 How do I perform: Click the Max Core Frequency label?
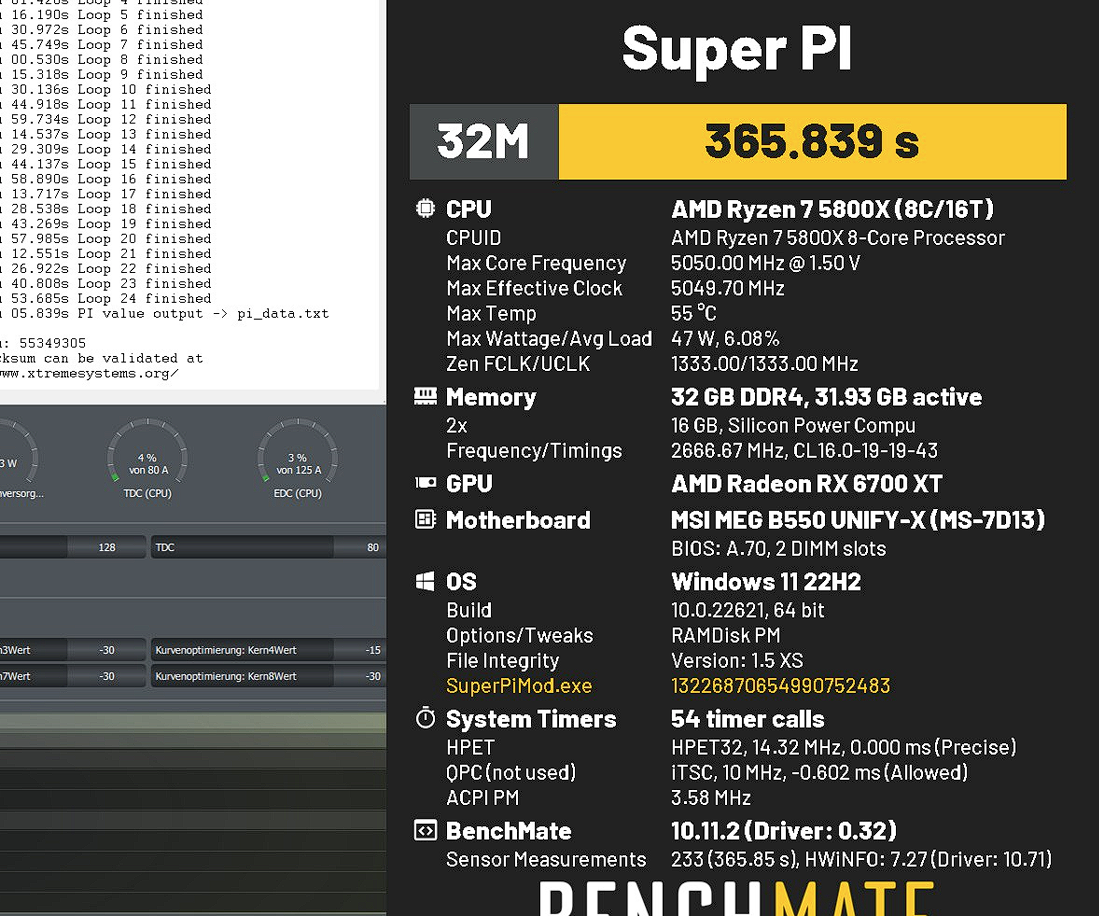[536, 263]
